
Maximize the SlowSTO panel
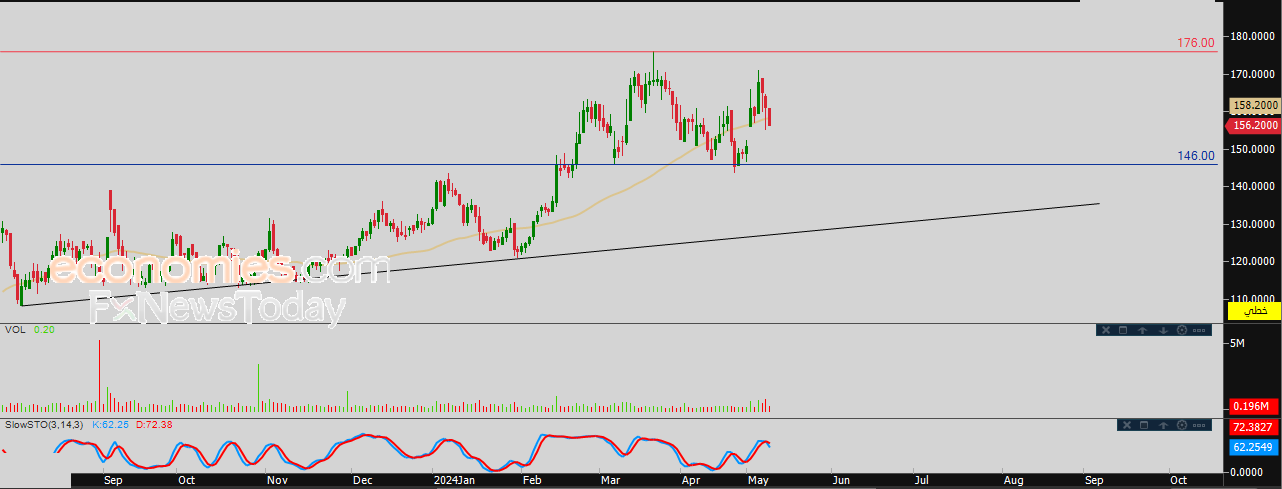(1143, 425)
